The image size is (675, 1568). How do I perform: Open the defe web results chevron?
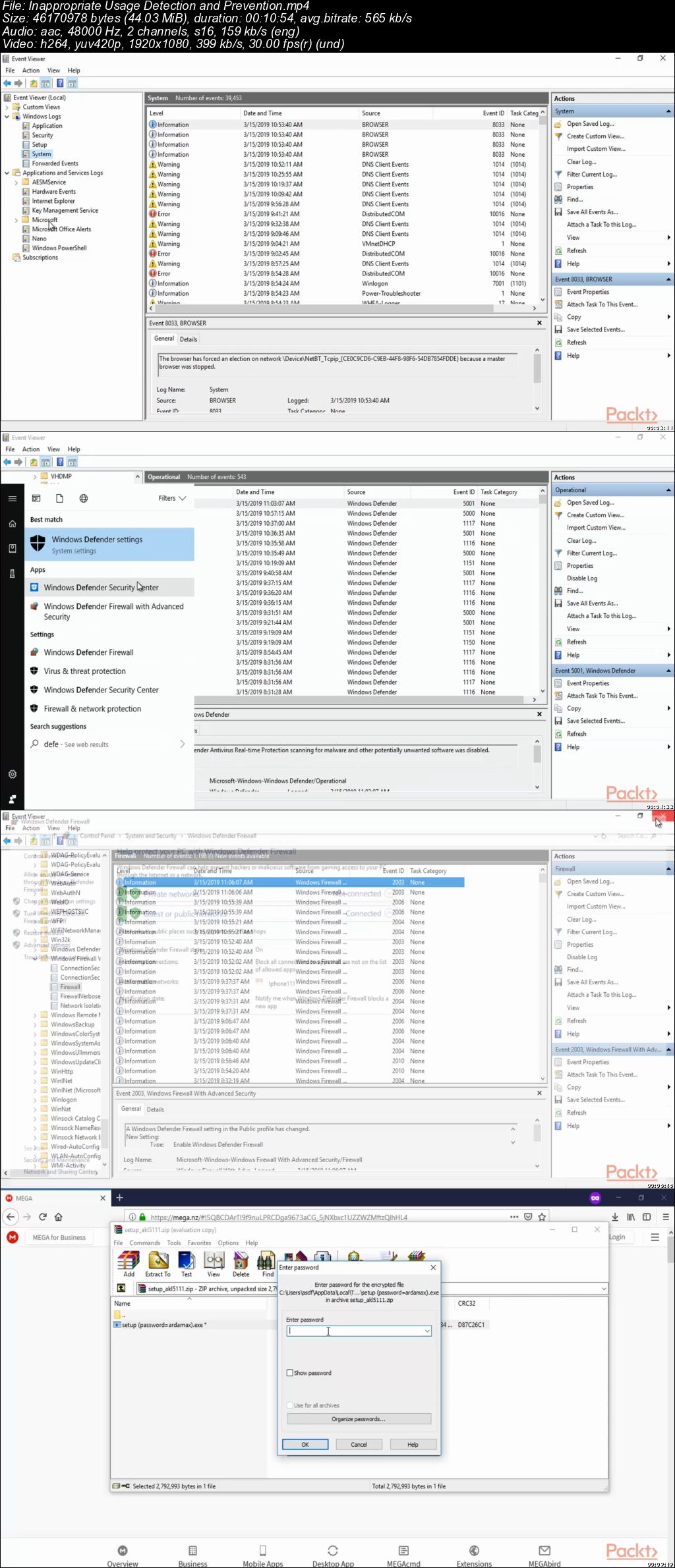(183, 744)
